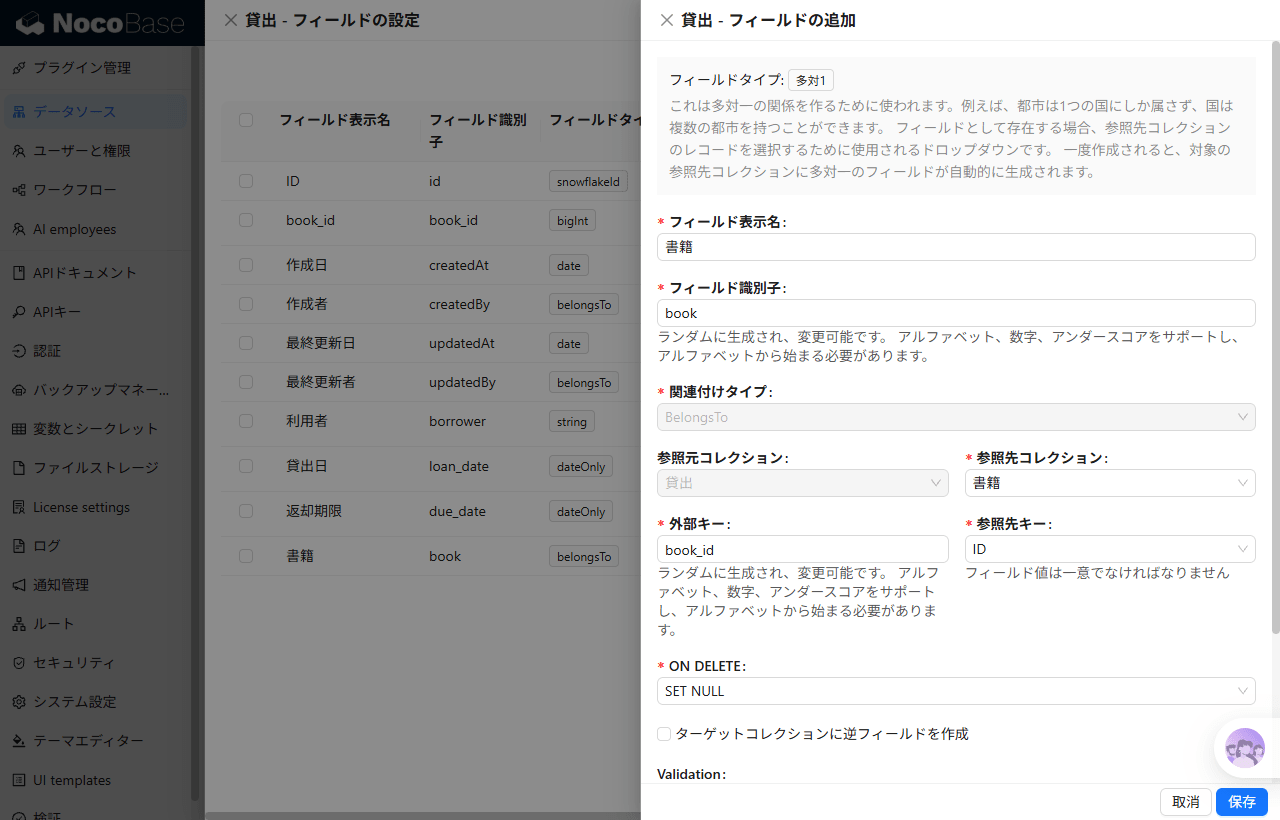Check the 最終更新日 row checkbox
Image resolution: width=1280 pixels, height=820 pixels.
[x=246, y=343]
